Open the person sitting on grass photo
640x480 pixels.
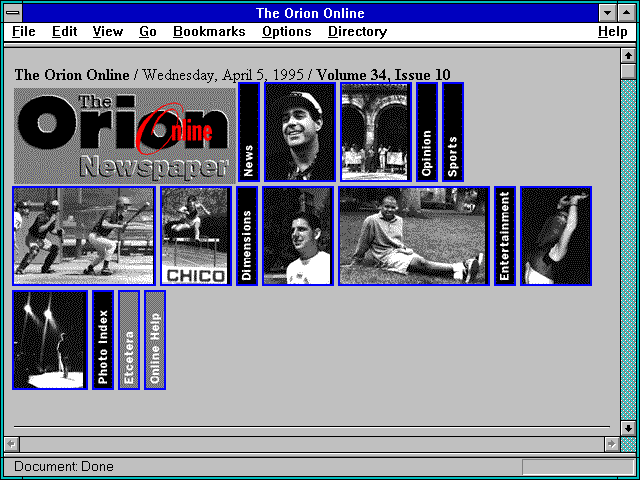point(414,236)
